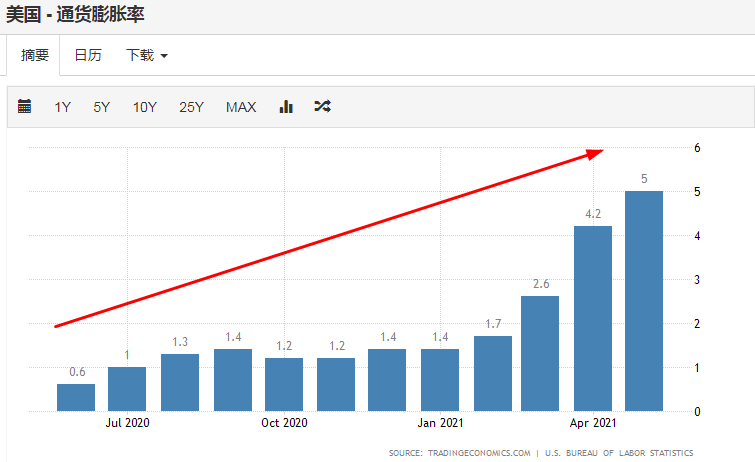Viewport: 755px width, 462px height.
Task: Open the 日历 tab
Action: (x=88, y=55)
